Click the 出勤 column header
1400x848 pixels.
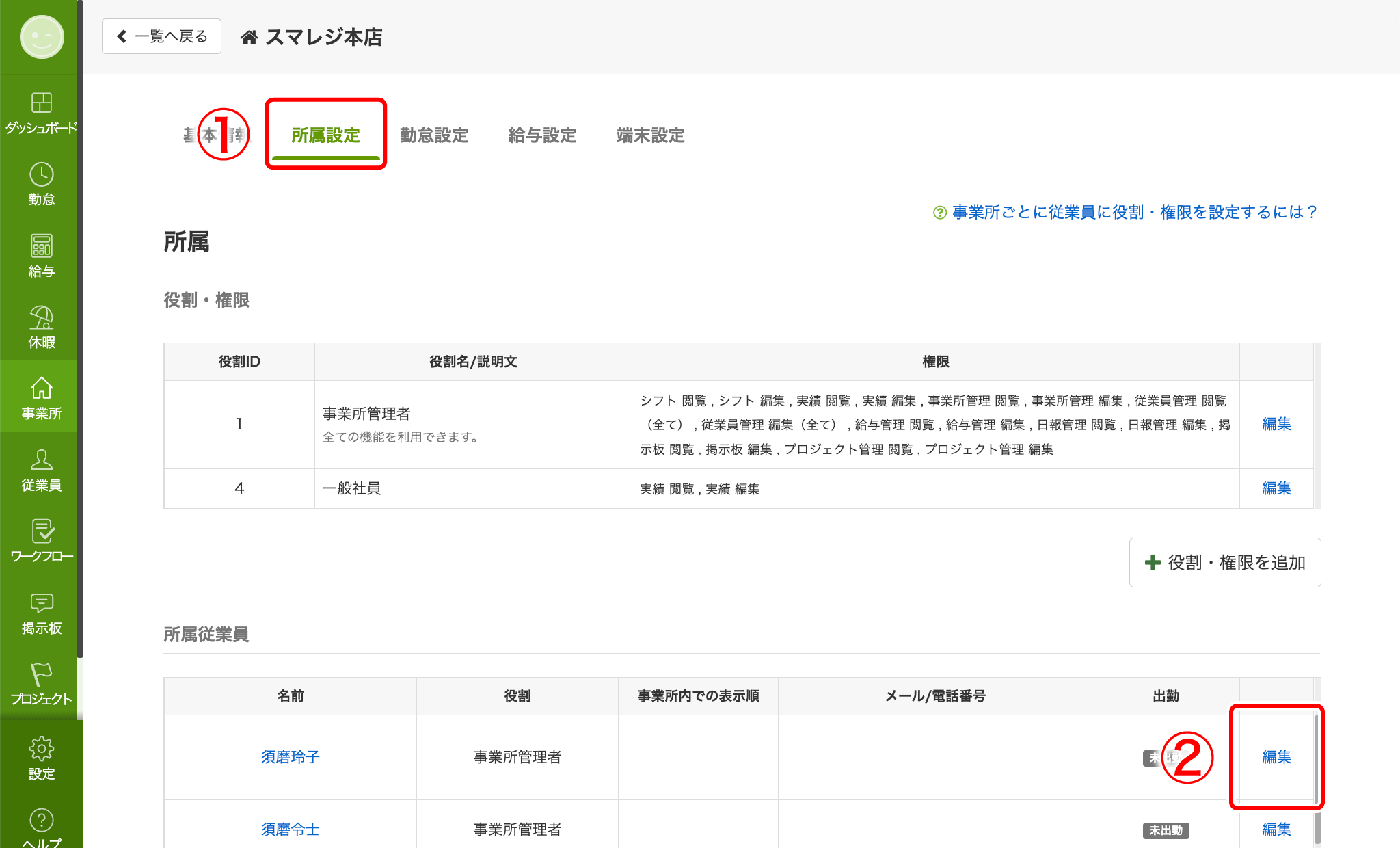point(1166,696)
